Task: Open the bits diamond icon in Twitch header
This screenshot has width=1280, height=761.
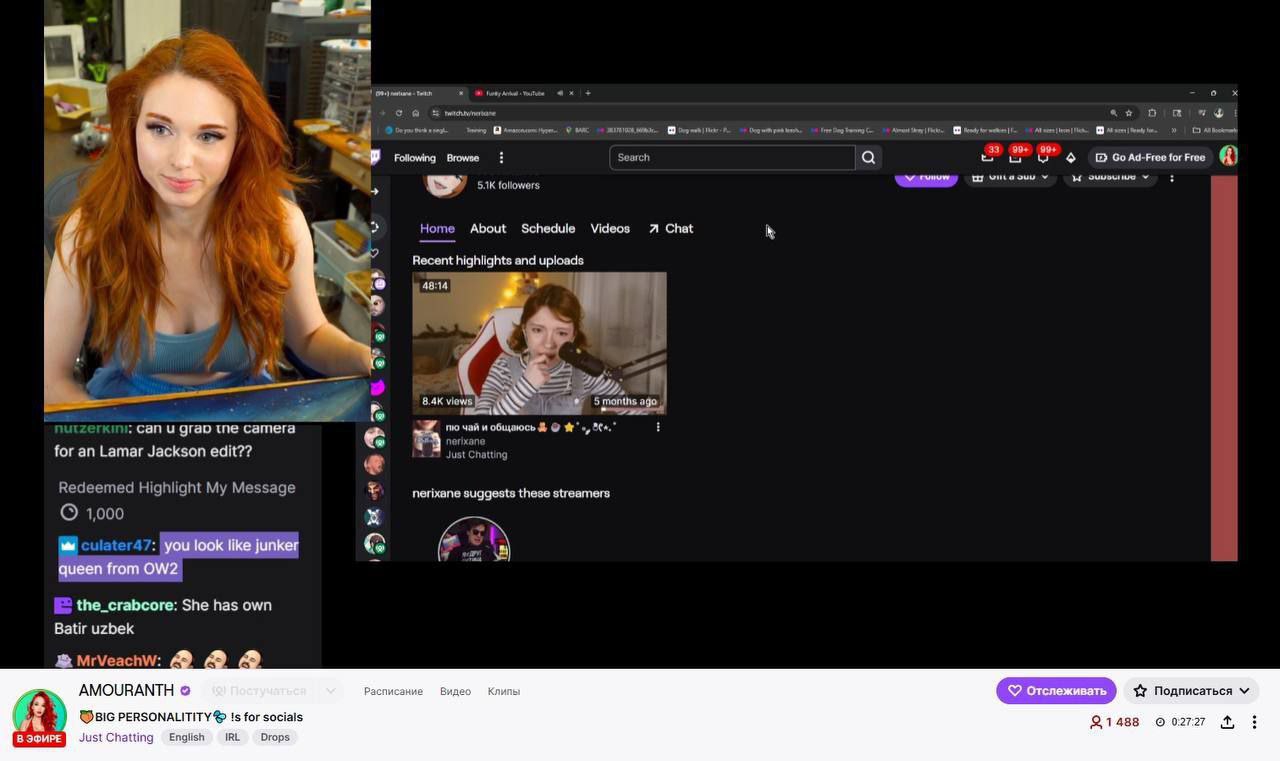Action: (1071, 158)
